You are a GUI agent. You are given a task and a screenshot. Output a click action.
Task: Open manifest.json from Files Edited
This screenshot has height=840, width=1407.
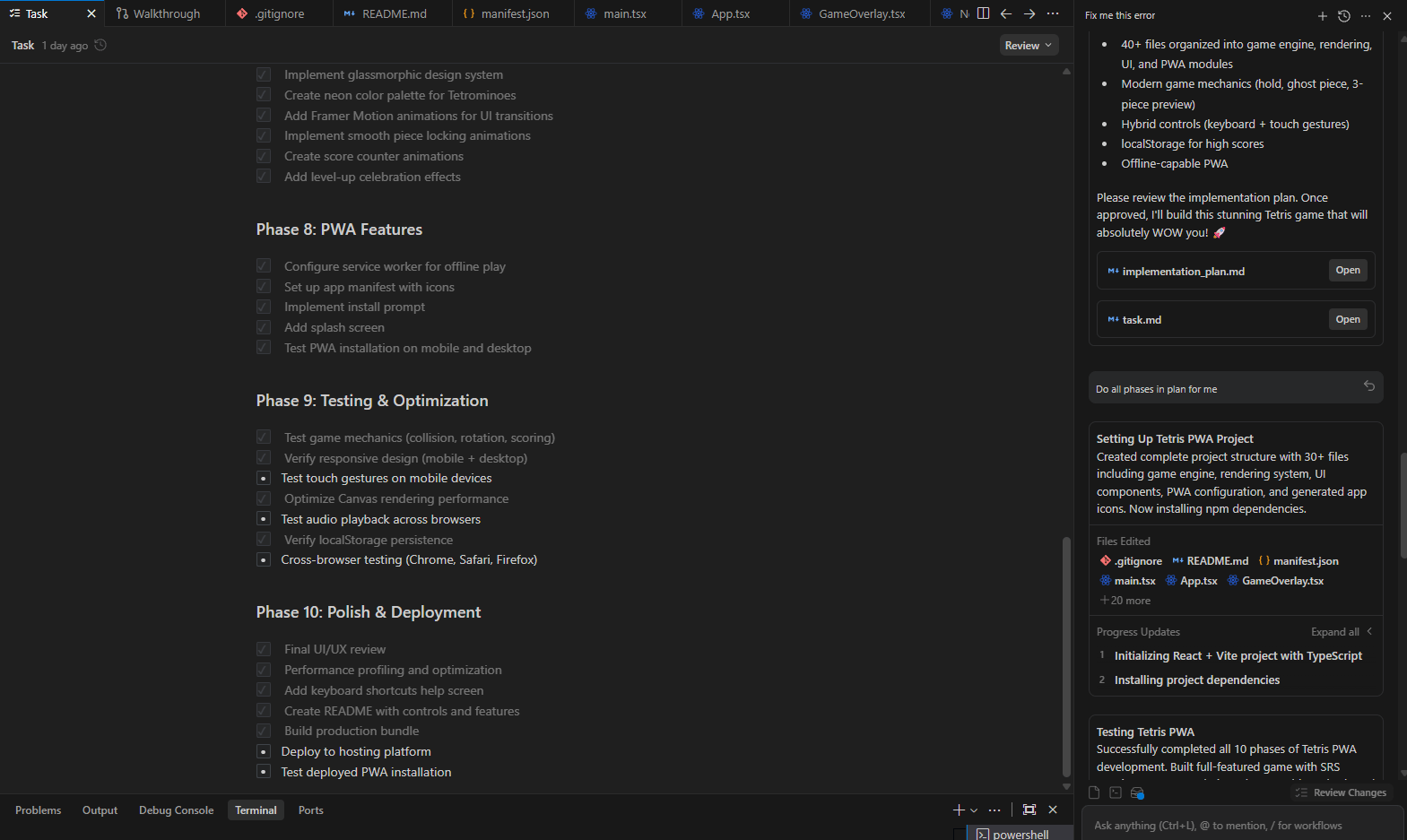point(1298,560)
